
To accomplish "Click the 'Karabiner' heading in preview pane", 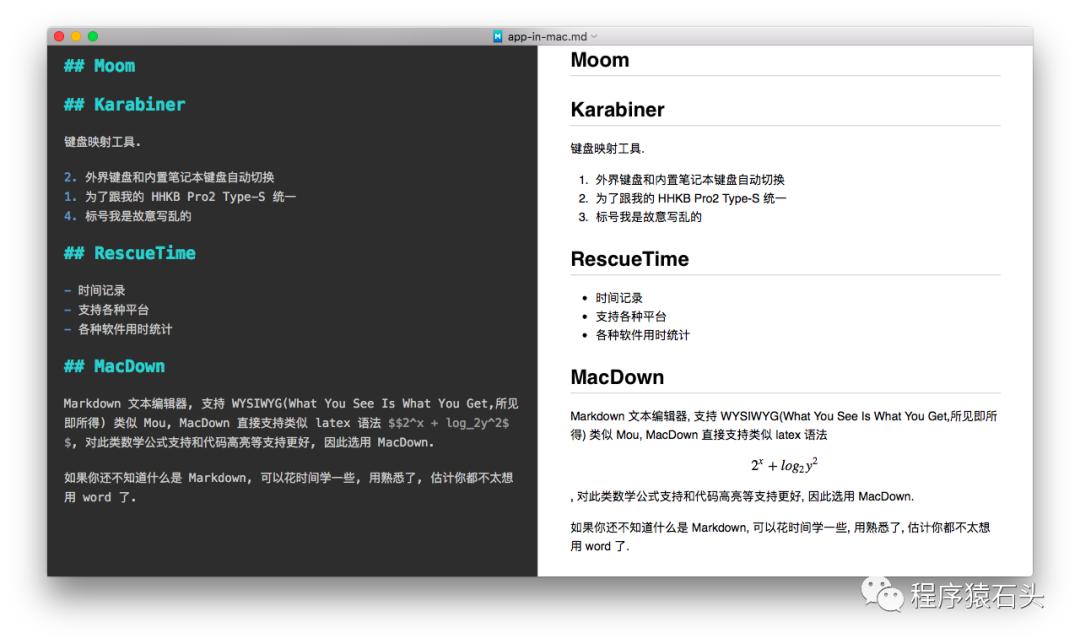I will [617, 110].
